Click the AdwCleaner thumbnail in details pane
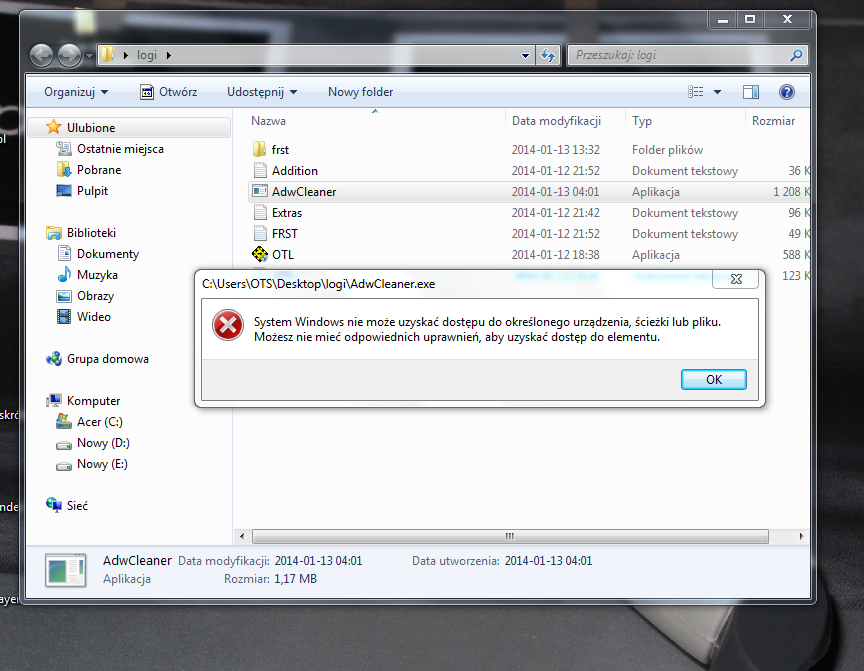Screen dimensions: 864x671 [66, 570]
